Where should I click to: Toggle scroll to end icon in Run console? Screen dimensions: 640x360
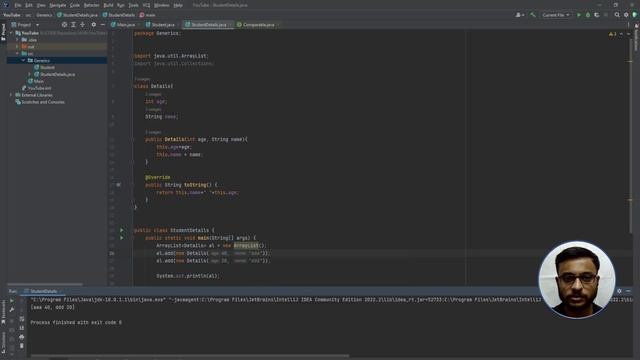click(22, 328)
